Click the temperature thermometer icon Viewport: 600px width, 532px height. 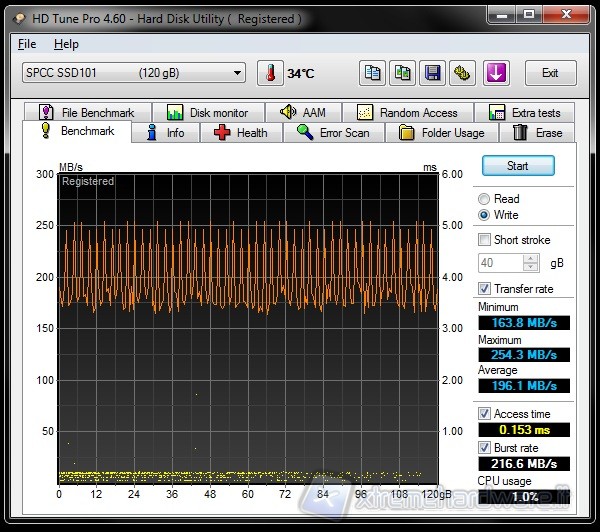coord(270,73)
